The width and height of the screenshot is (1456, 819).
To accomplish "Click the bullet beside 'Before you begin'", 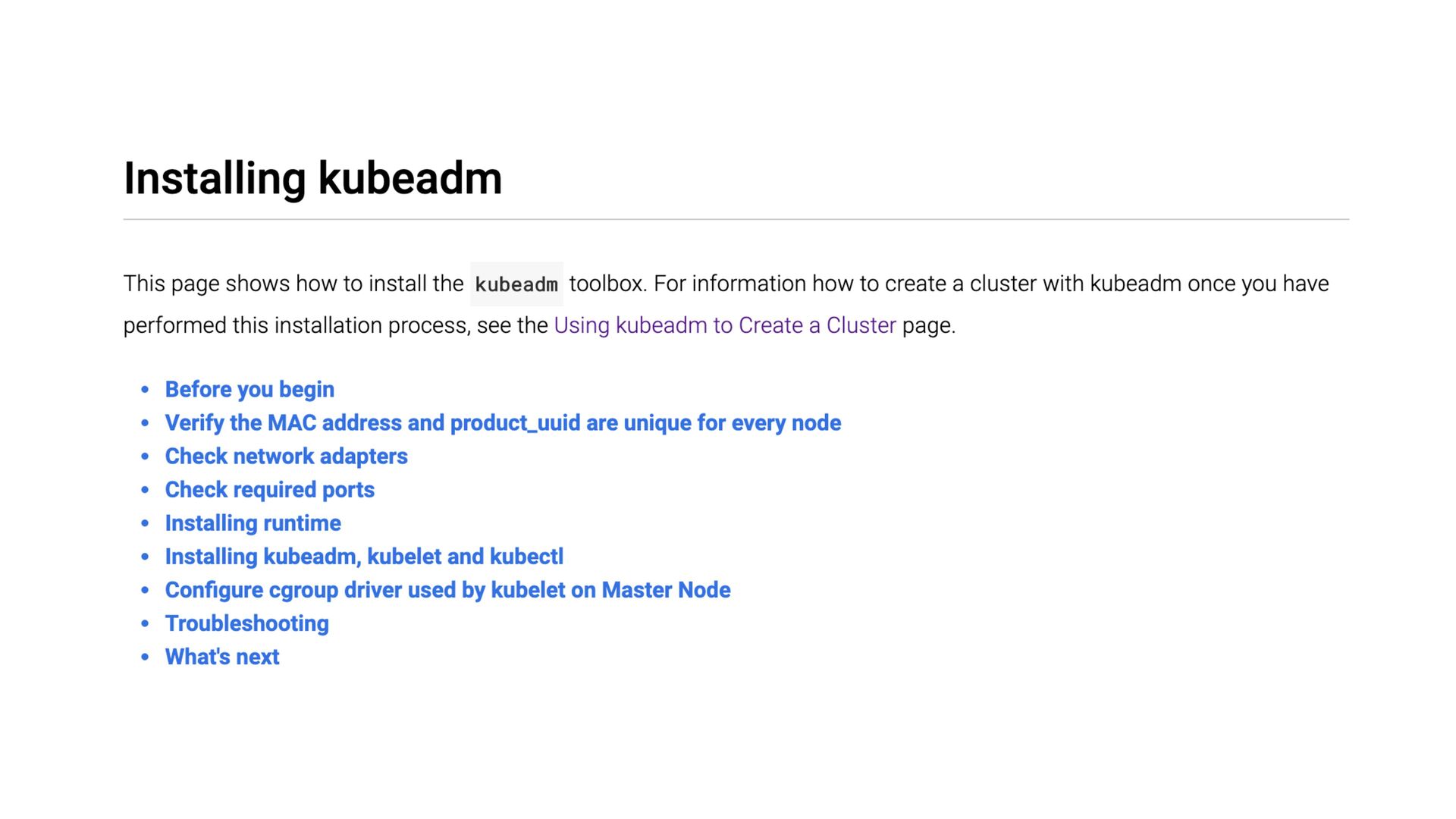I will (145, 390).
